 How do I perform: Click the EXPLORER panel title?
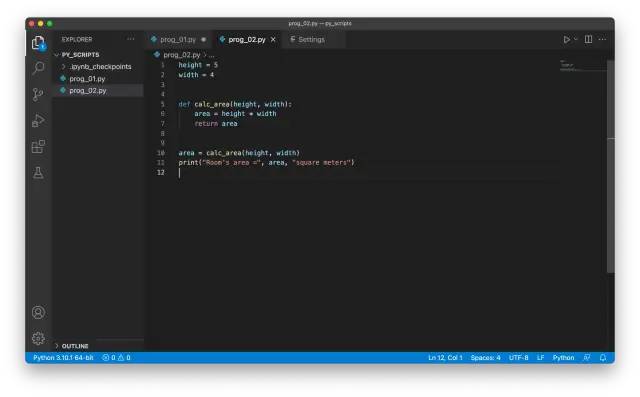click(77, 40)
